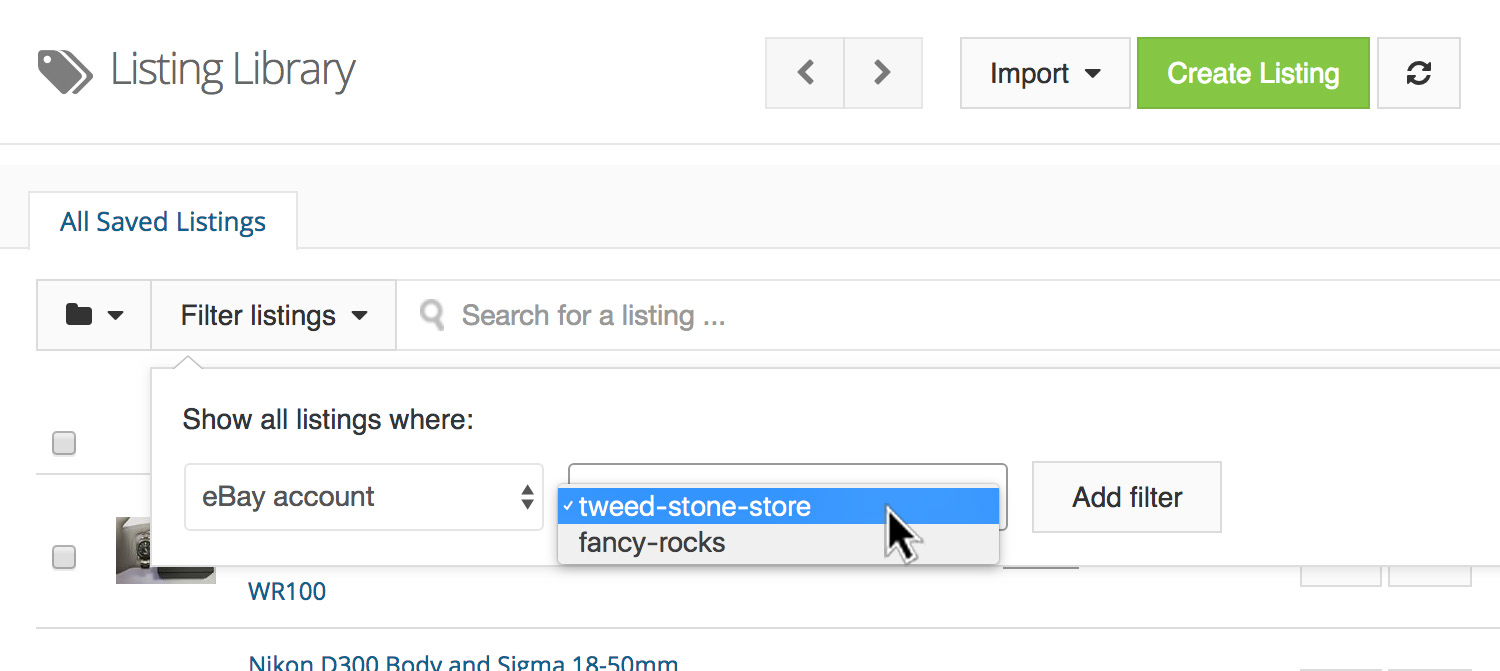Click the tag icon beside Listing Library

tap(65, 72)
